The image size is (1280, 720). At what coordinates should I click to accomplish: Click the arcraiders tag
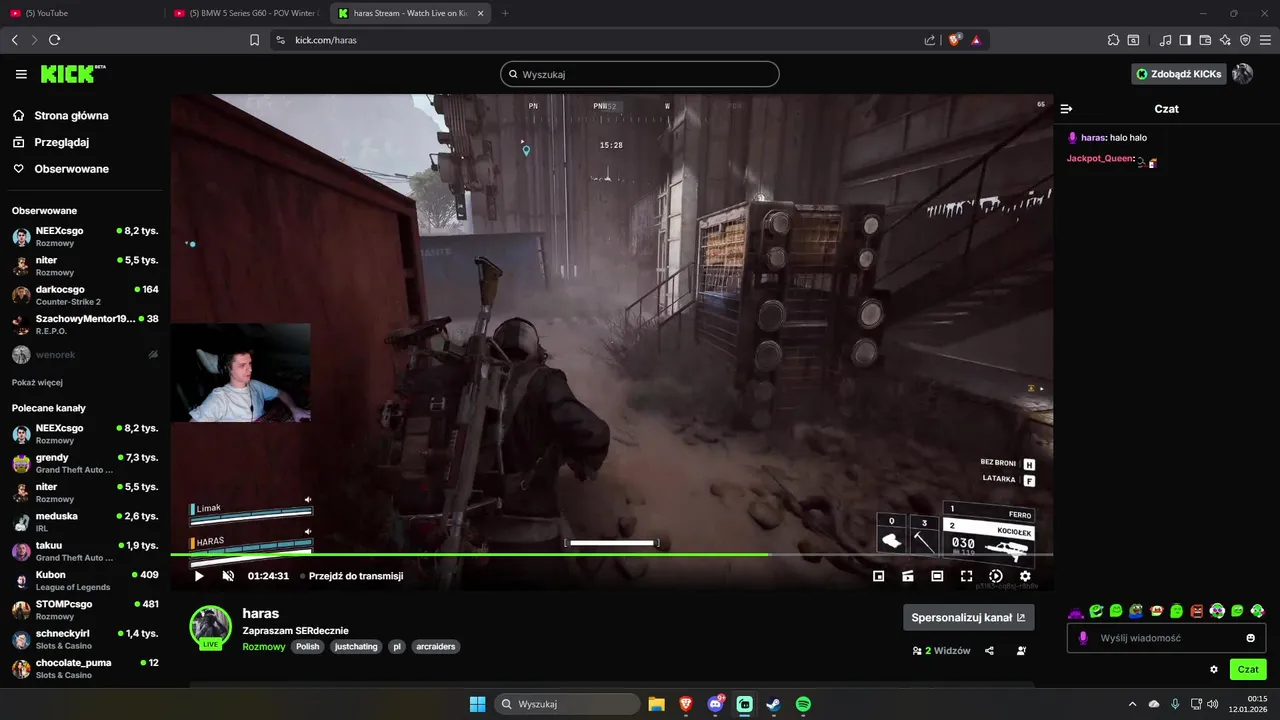tap(436, 647)
